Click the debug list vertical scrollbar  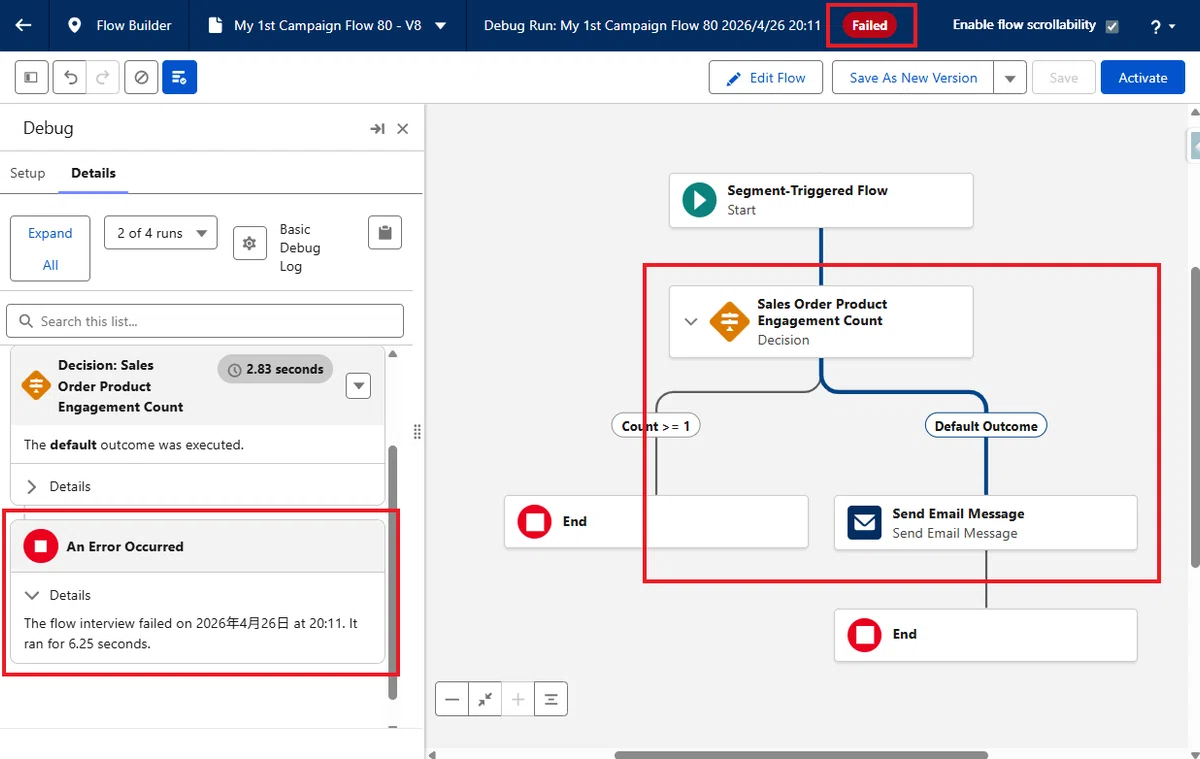(392, 572)
